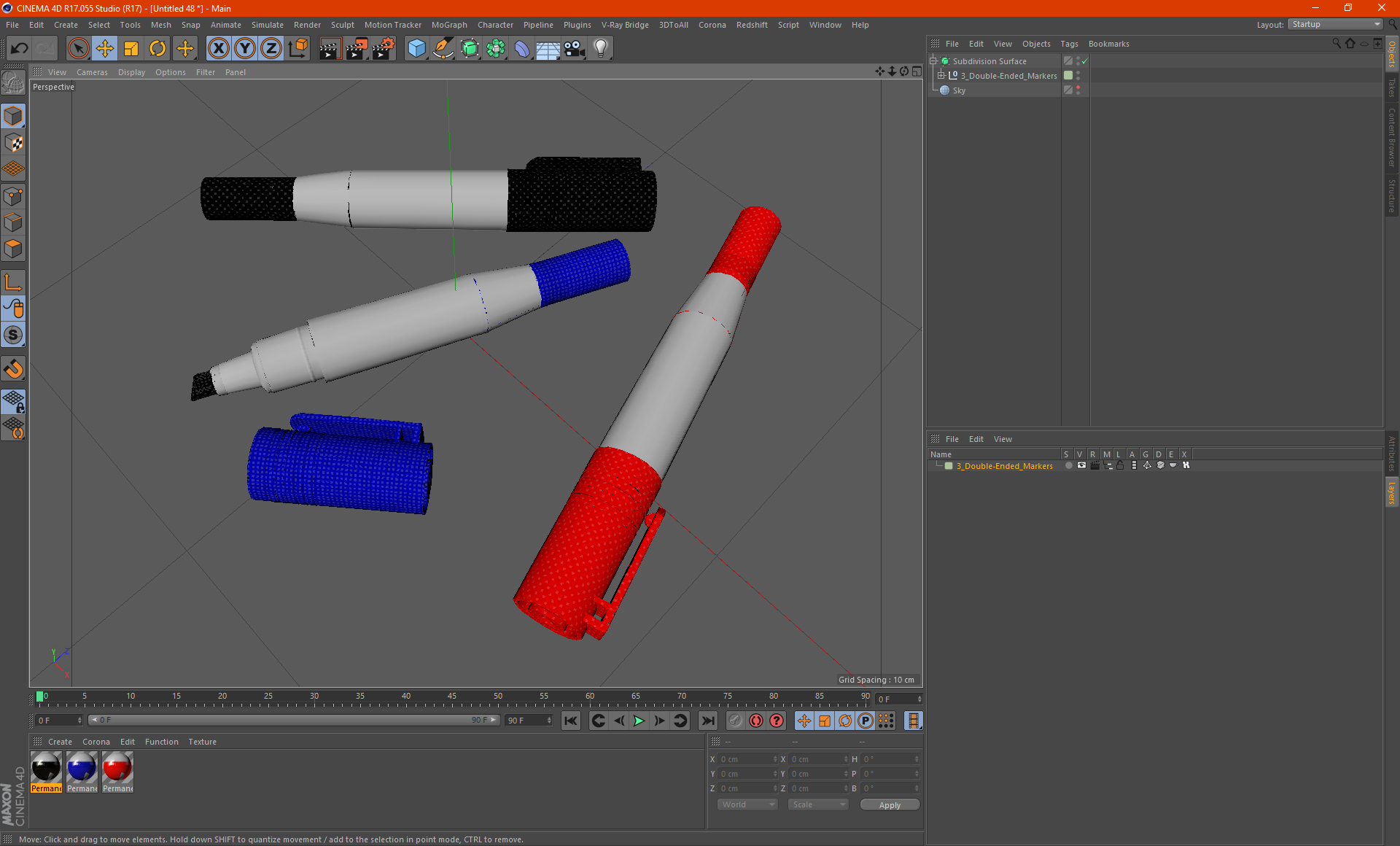This screenshot has width=1400, height=846.
Task: Select the Live Selection tool
Action: click(x=78, y=49)
